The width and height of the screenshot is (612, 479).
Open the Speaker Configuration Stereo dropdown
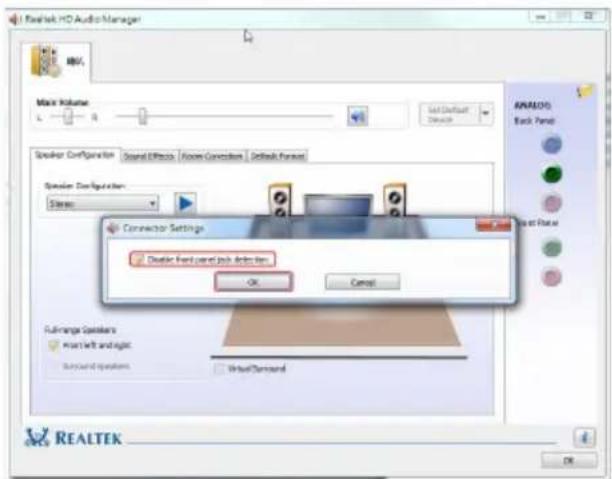pyautogui.click(x=103, y=203)
